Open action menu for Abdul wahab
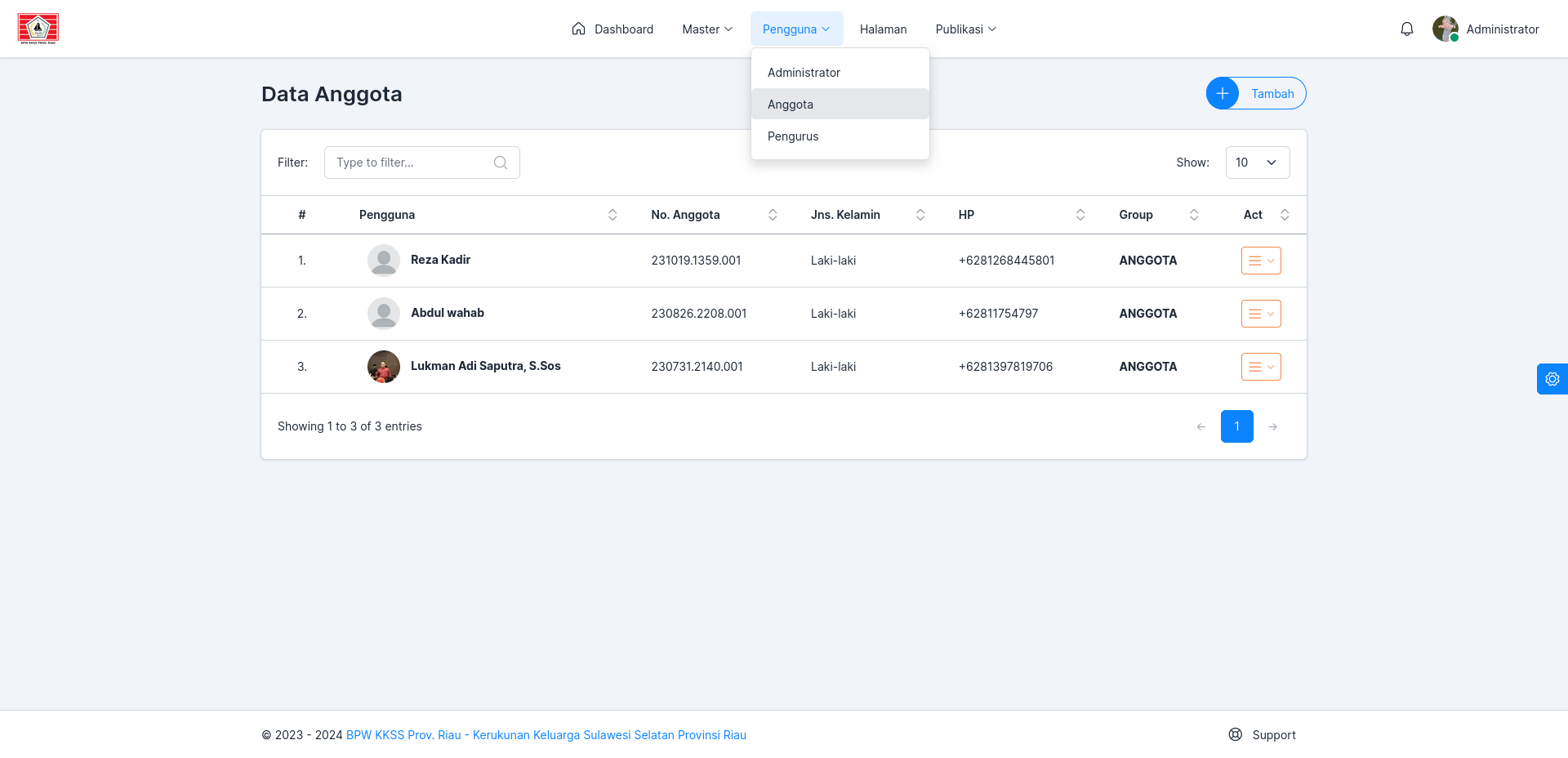1568x758 pixels. click(1261, 314)
